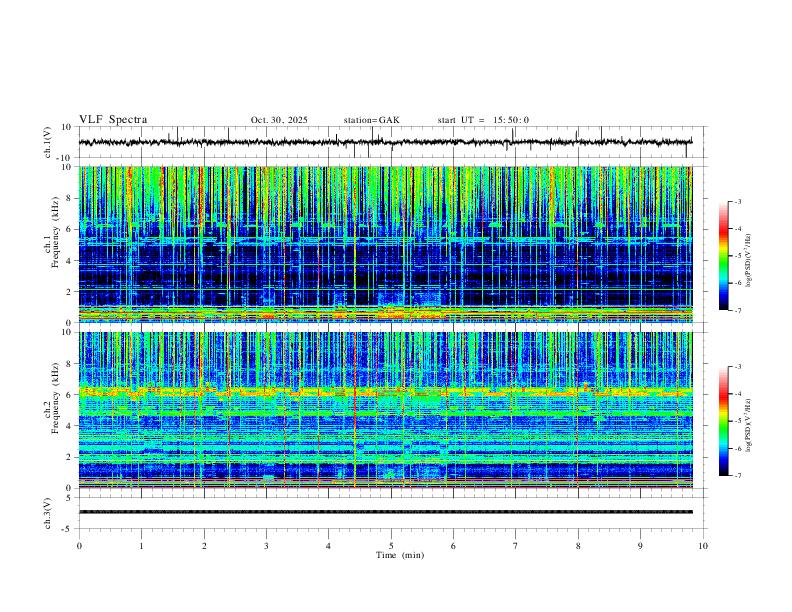The image size is (792, 612).
Task: Click the ch.2 spectrogram panel
Action: point(385,410)
